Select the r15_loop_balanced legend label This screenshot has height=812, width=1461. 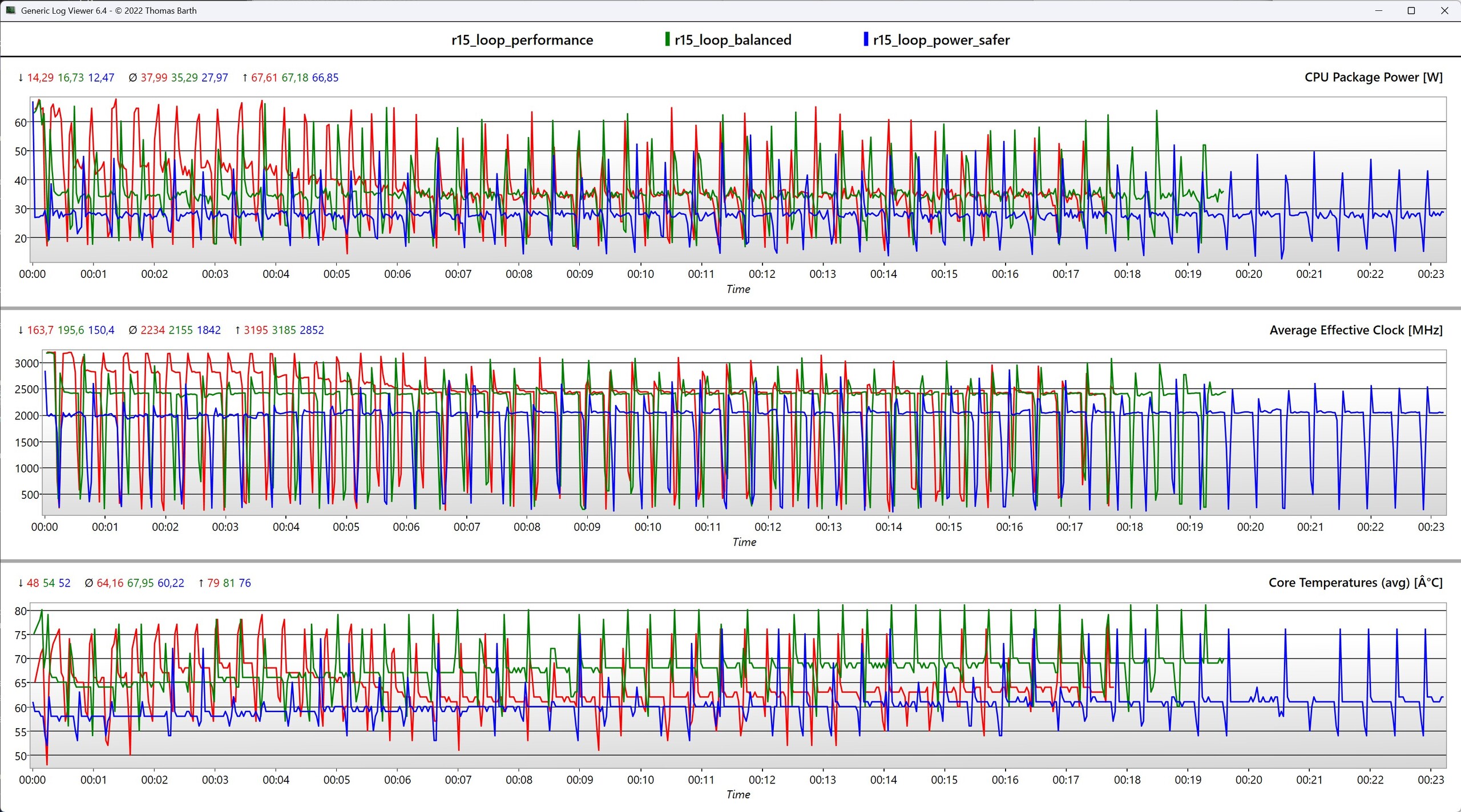(733, 40)
